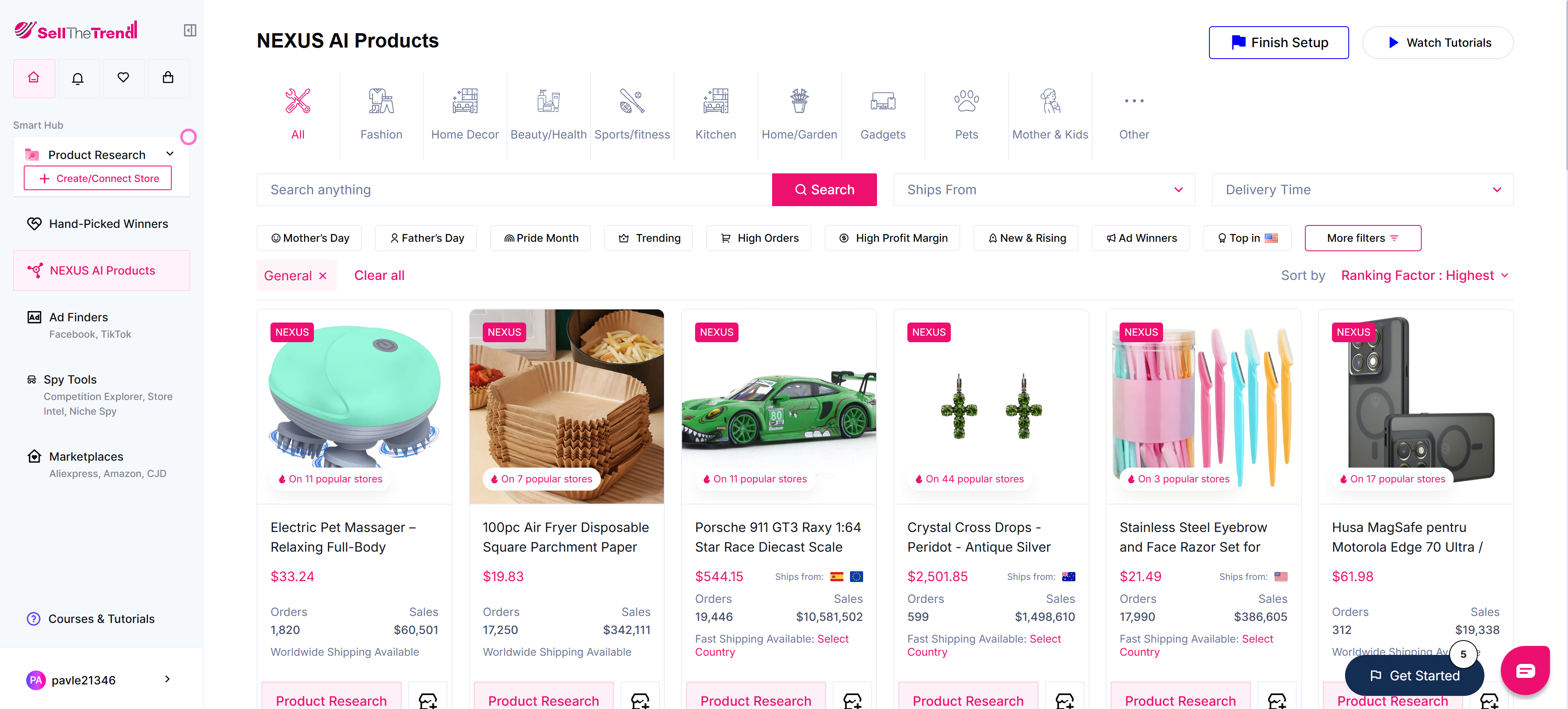Toggle the High Orders filter
1568x709 pixels.
pos(759,238)
